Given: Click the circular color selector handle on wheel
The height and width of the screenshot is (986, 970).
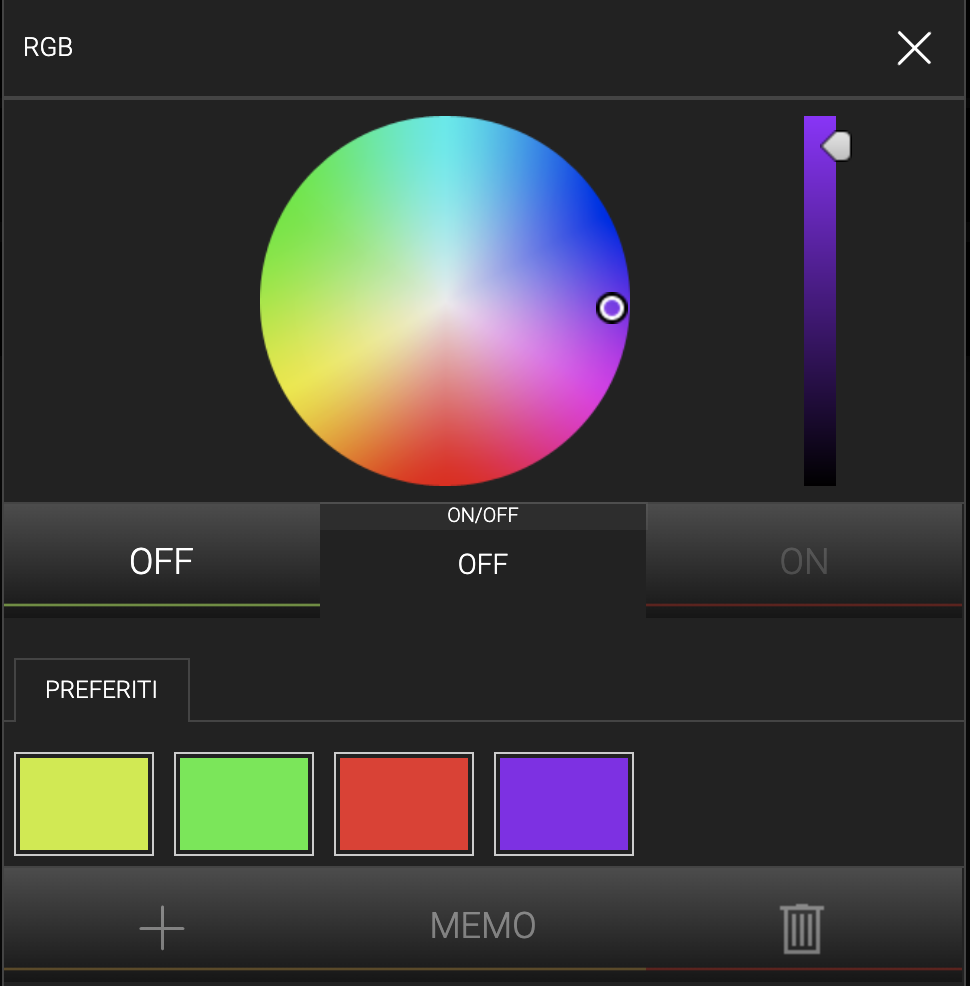Looking at the screenshot, I should pyautogui.click(x=611, y=308).
